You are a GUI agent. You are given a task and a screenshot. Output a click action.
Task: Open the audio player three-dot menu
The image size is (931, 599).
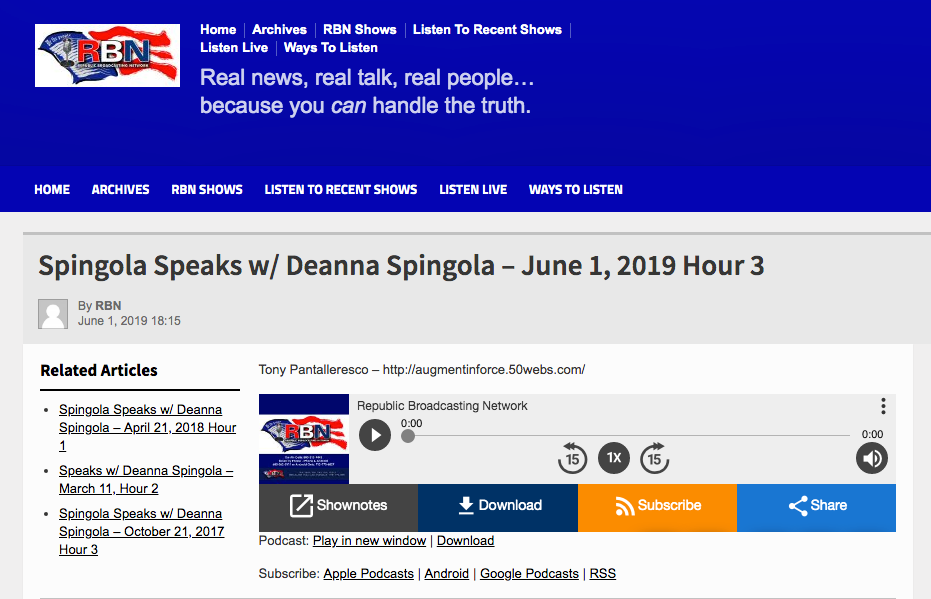pyautogui.click(x=883, y=406)
